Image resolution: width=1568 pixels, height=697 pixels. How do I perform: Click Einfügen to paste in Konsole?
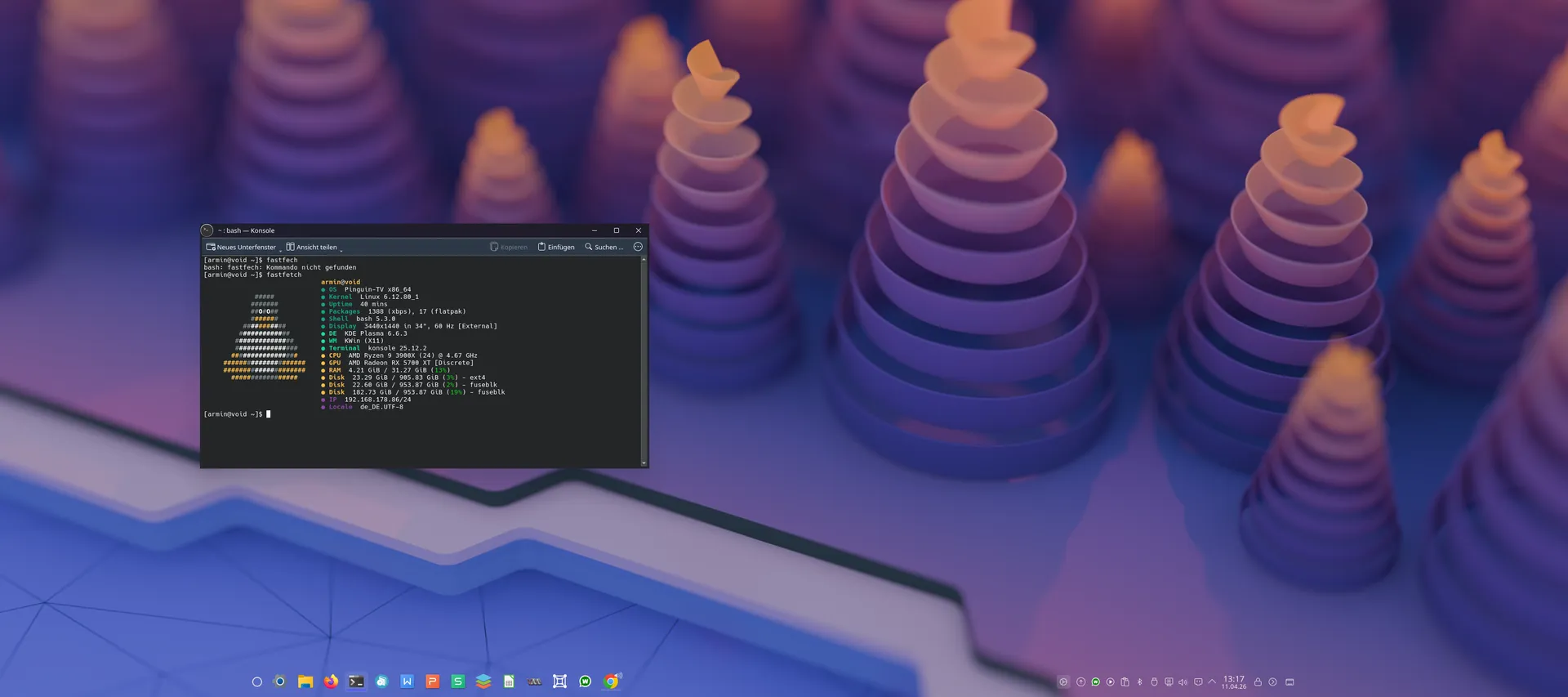556,247
